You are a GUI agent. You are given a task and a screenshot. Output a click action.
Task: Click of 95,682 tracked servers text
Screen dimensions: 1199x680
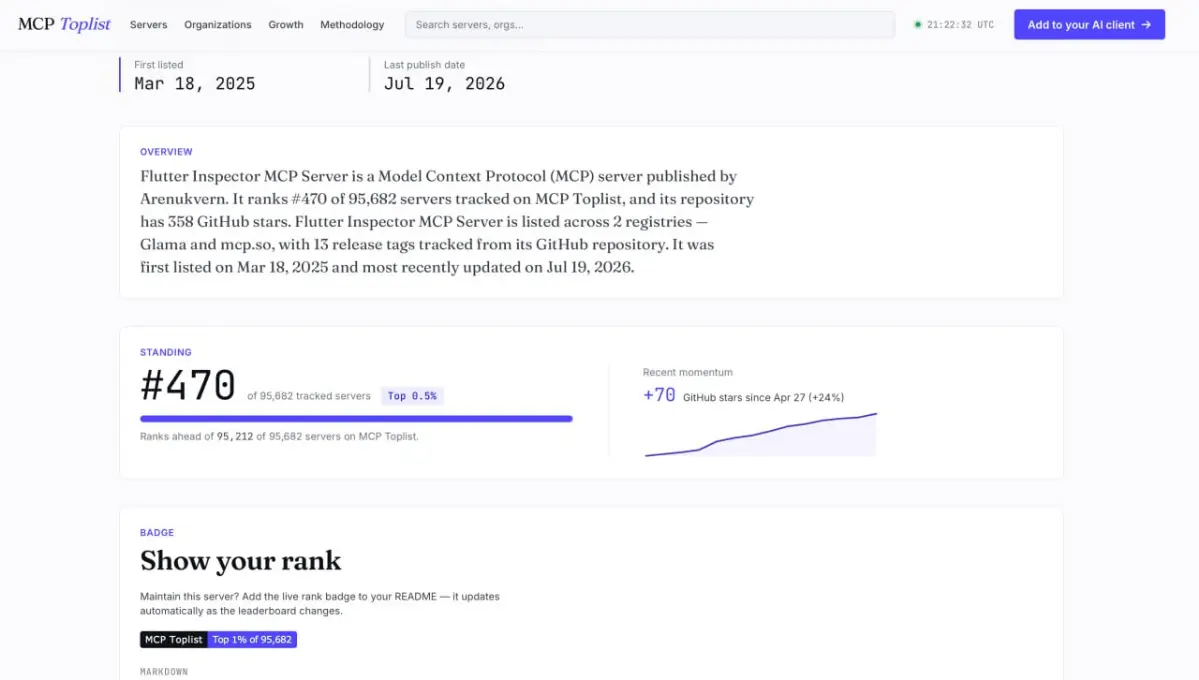(309, 395)
